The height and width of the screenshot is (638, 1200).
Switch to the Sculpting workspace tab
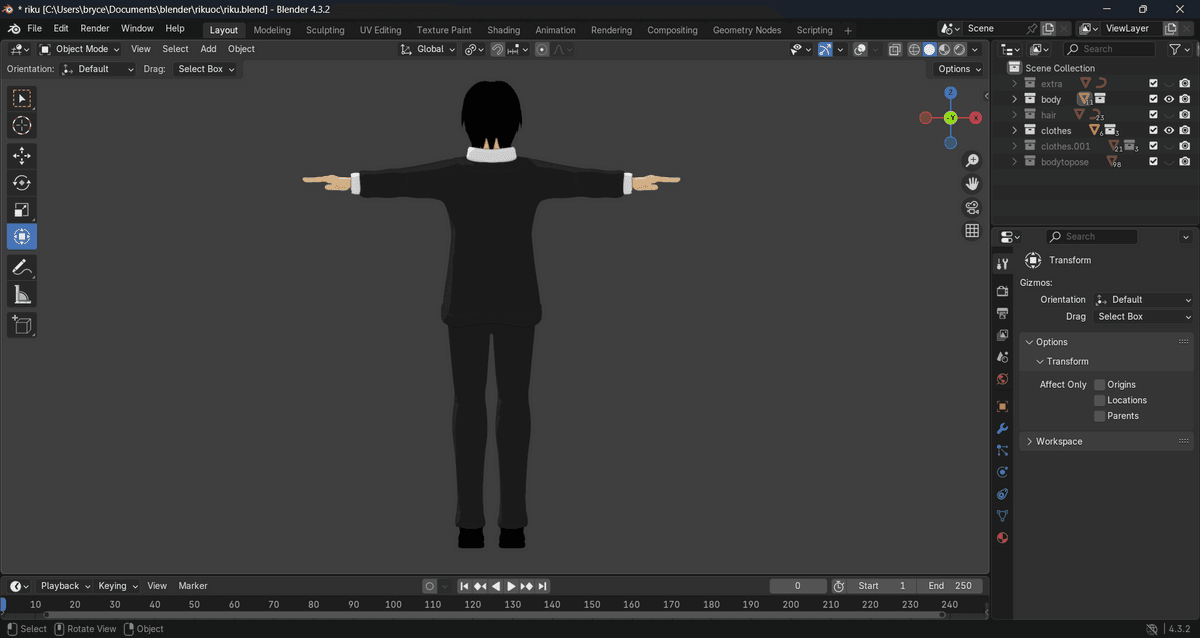(x=325, y=30)
